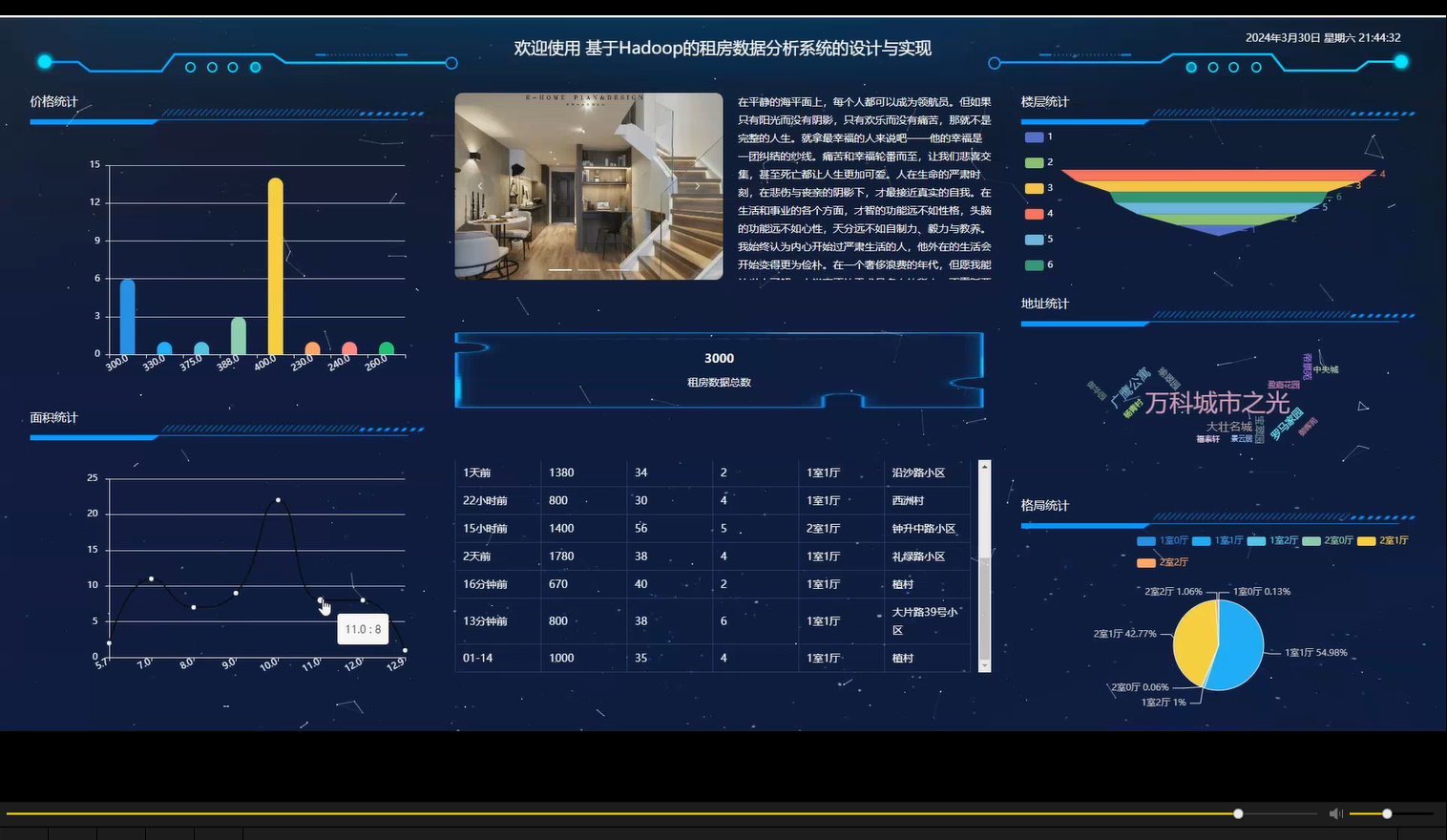1447x840 pixels.
Task: Click the 11.0 data point in 面积统计
Action: click(320, 600)
